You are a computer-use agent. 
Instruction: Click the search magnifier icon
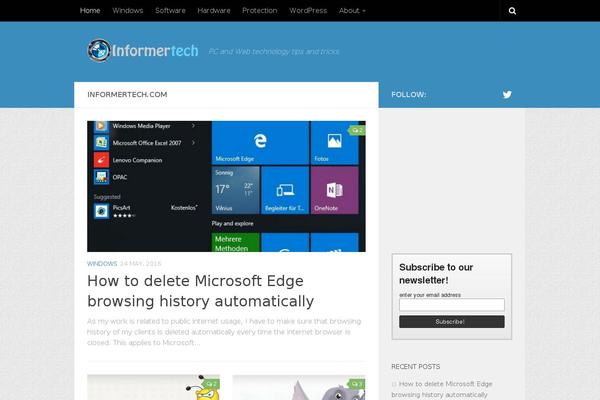512,11
